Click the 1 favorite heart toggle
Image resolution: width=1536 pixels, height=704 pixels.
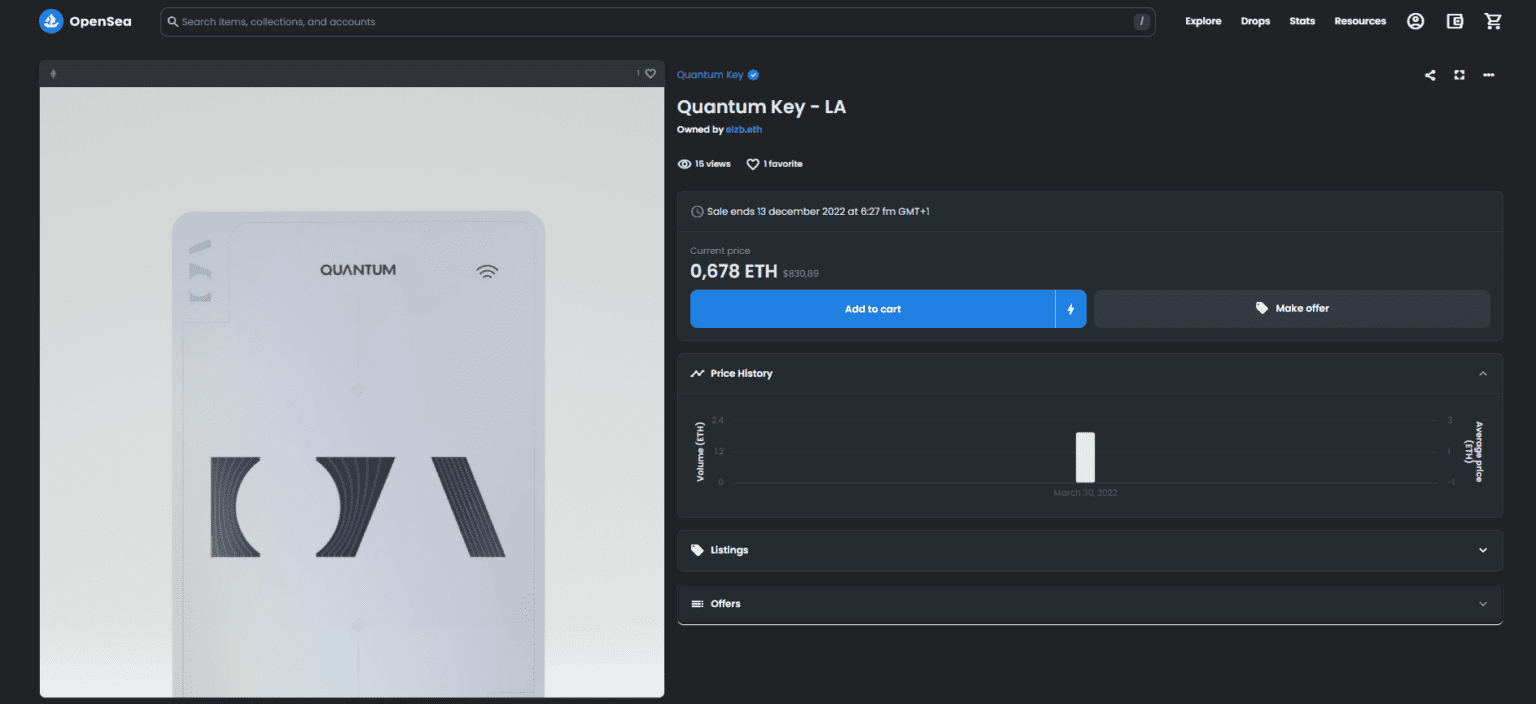coord(752,163)
